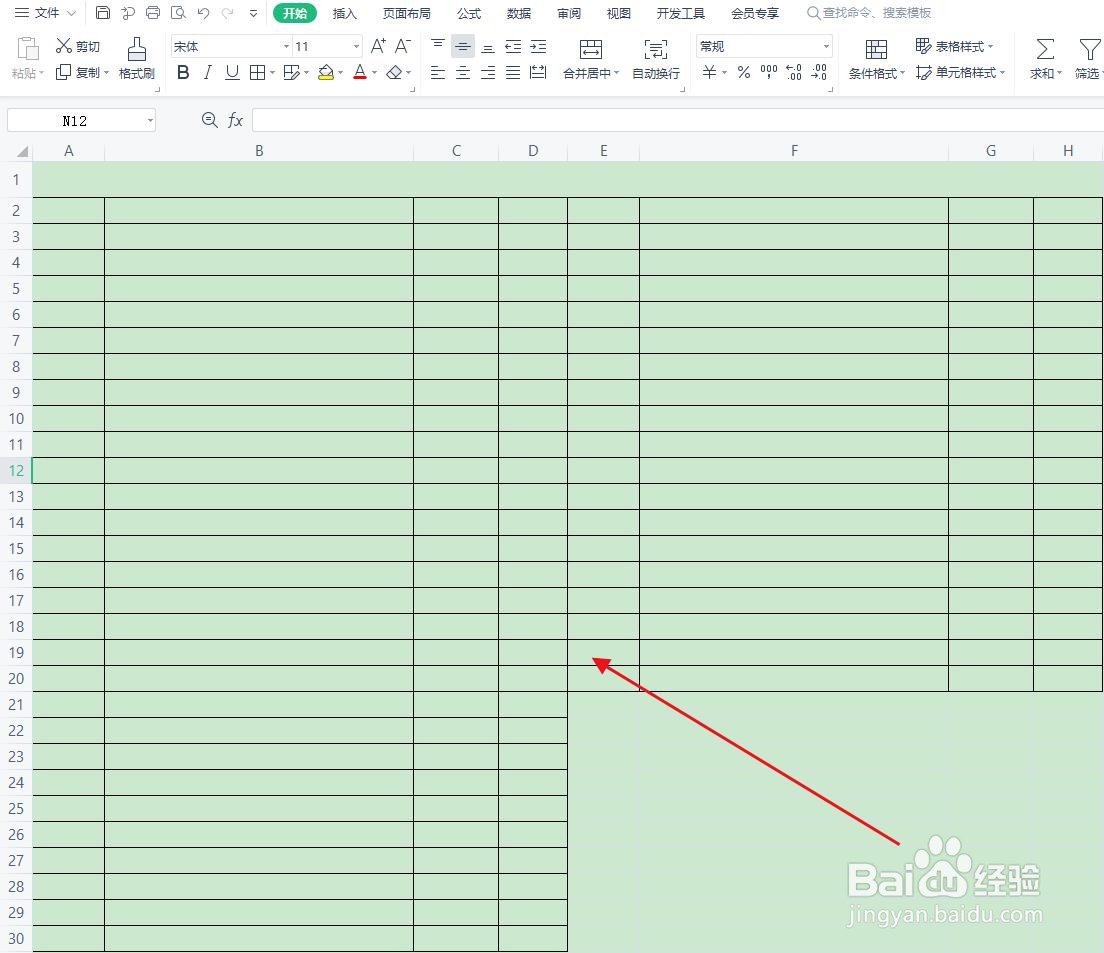The image size is (1104, 953).
Task: Click the Save icon in quick toolbar
Action: (x=103, y=13)
